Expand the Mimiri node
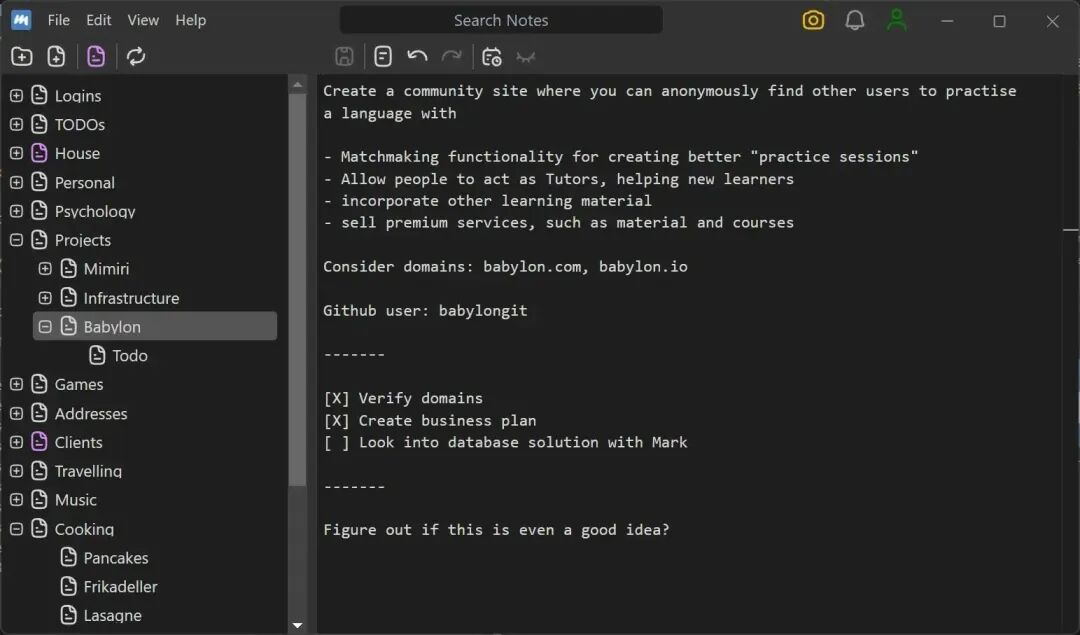 [45, 269]
